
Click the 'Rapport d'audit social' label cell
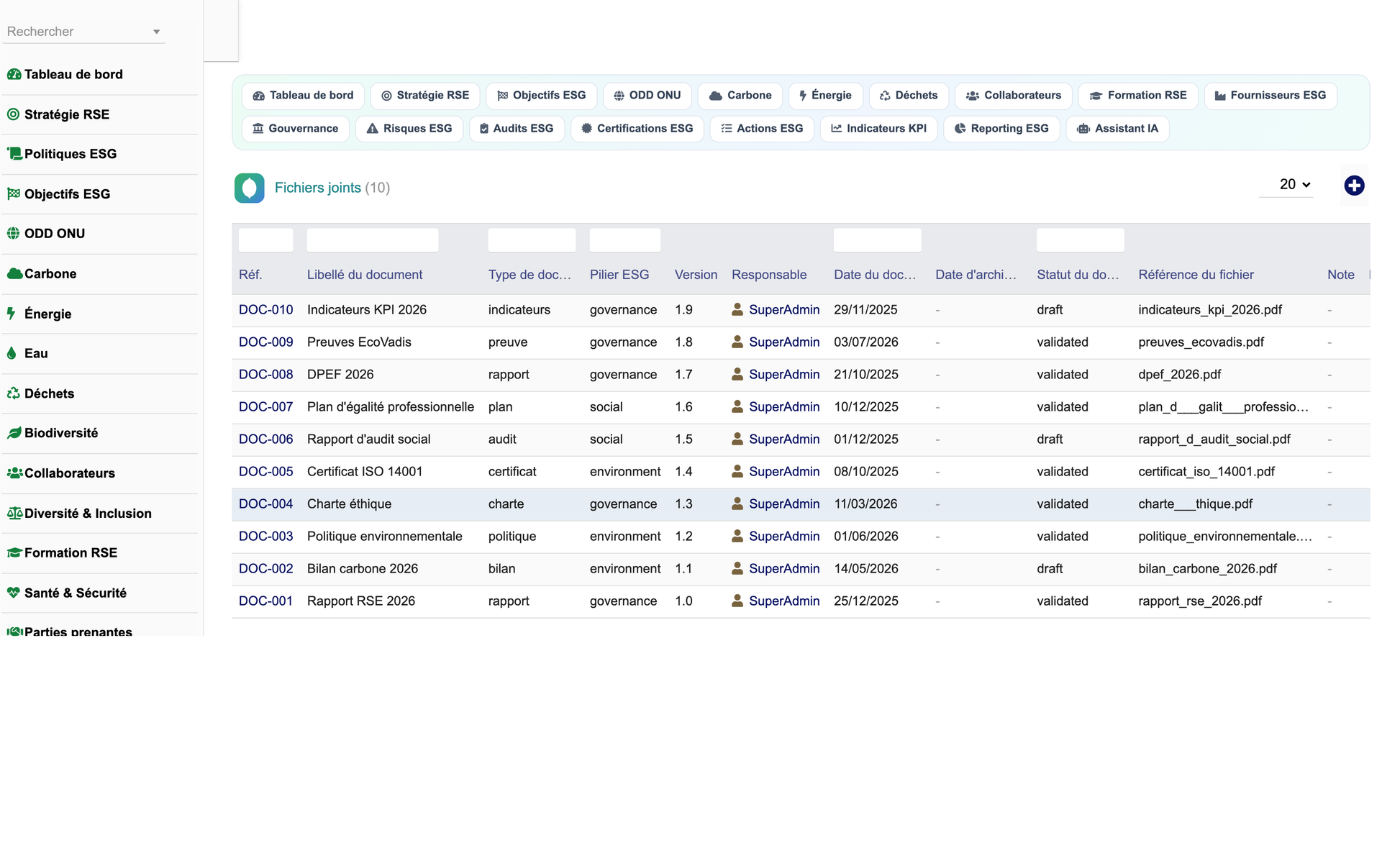click(x=368, y=439)
